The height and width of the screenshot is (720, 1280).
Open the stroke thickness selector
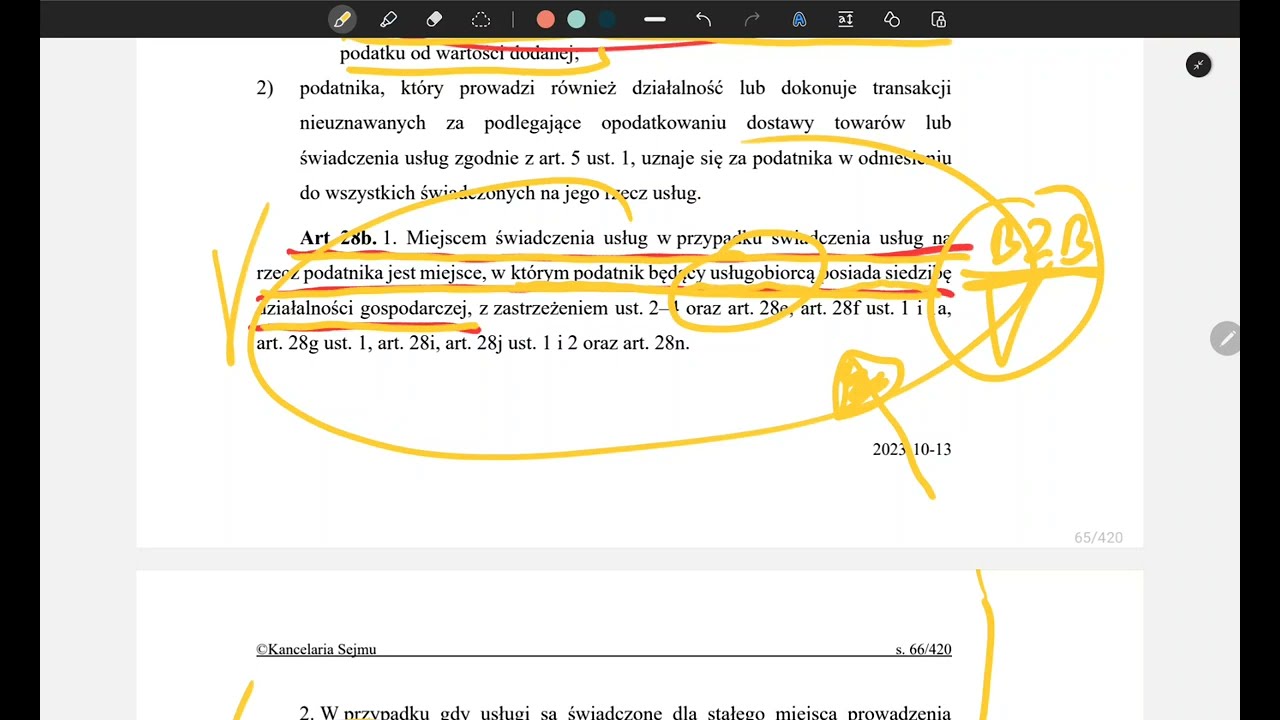click(655, 19)
